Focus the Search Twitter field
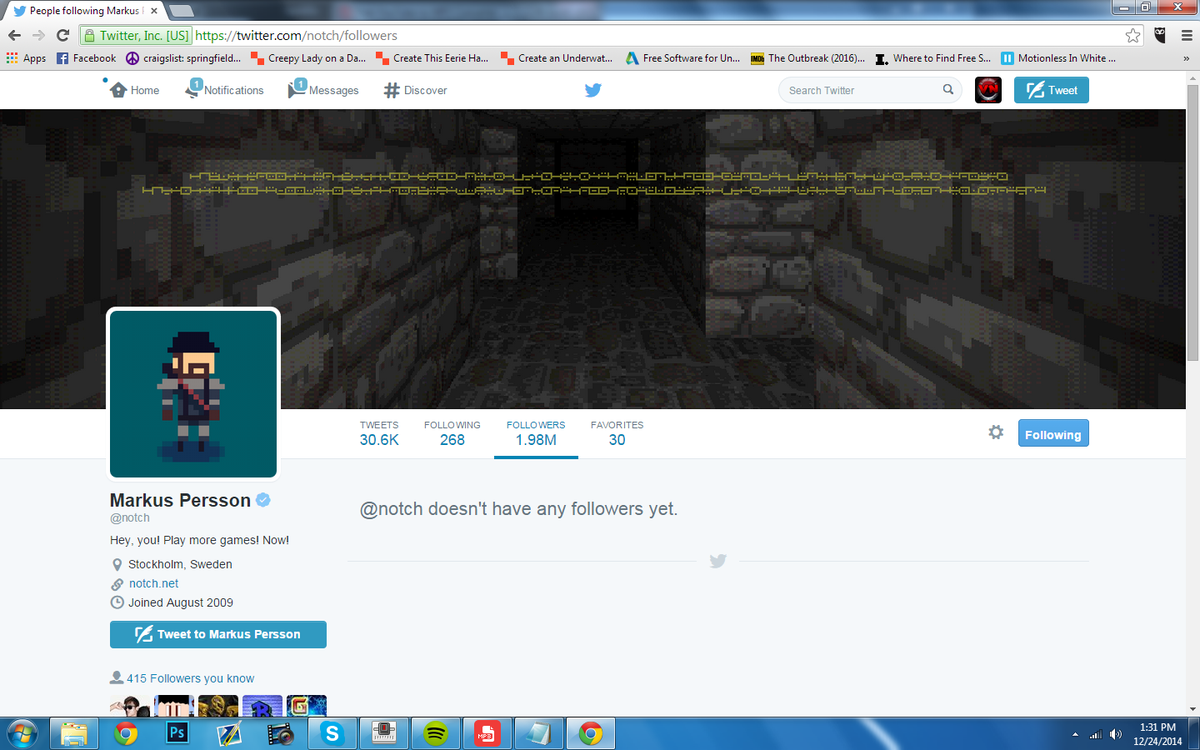1200x750 pixels. coord(868,90)
